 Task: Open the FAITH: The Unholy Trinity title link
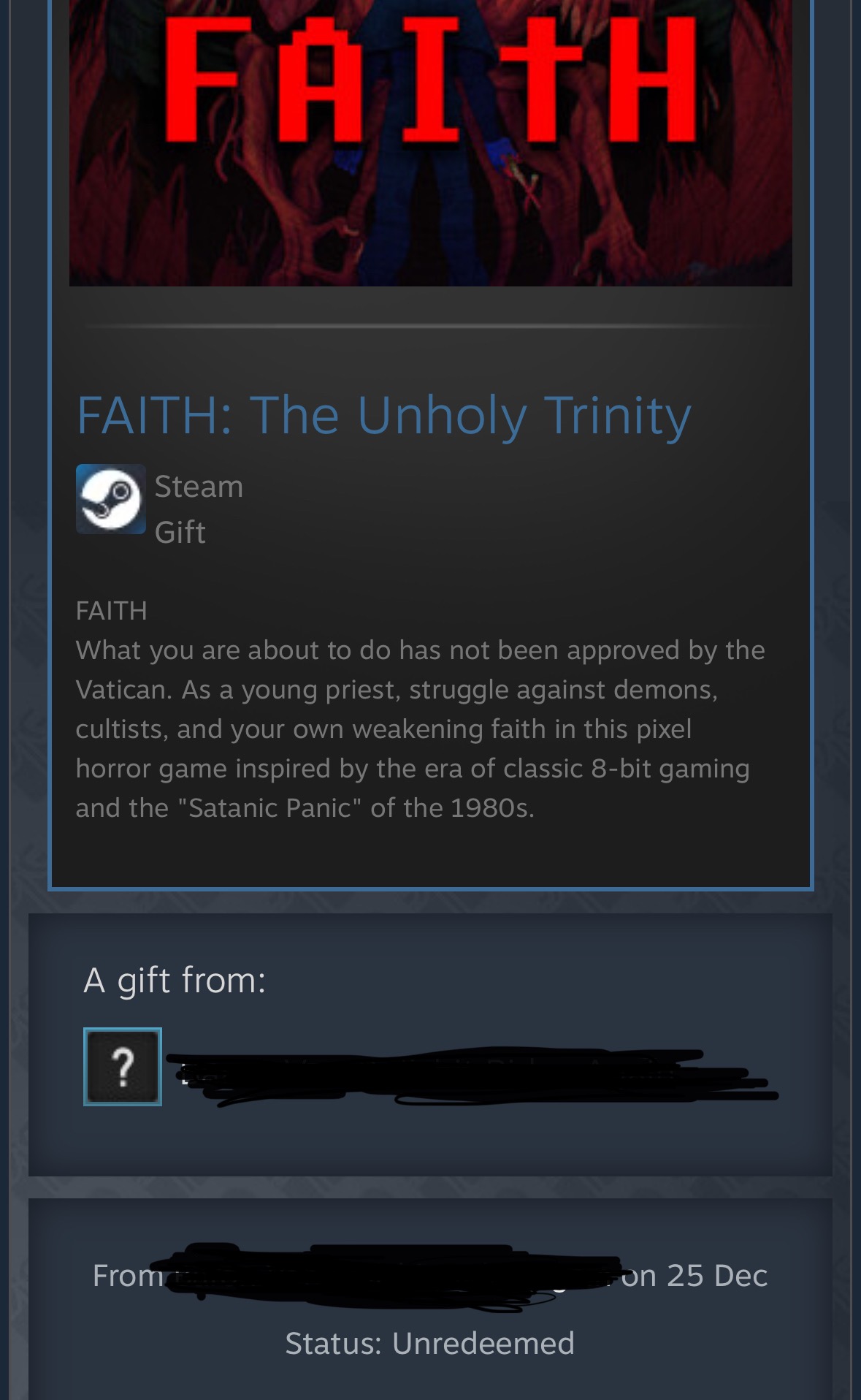point(383,415)
